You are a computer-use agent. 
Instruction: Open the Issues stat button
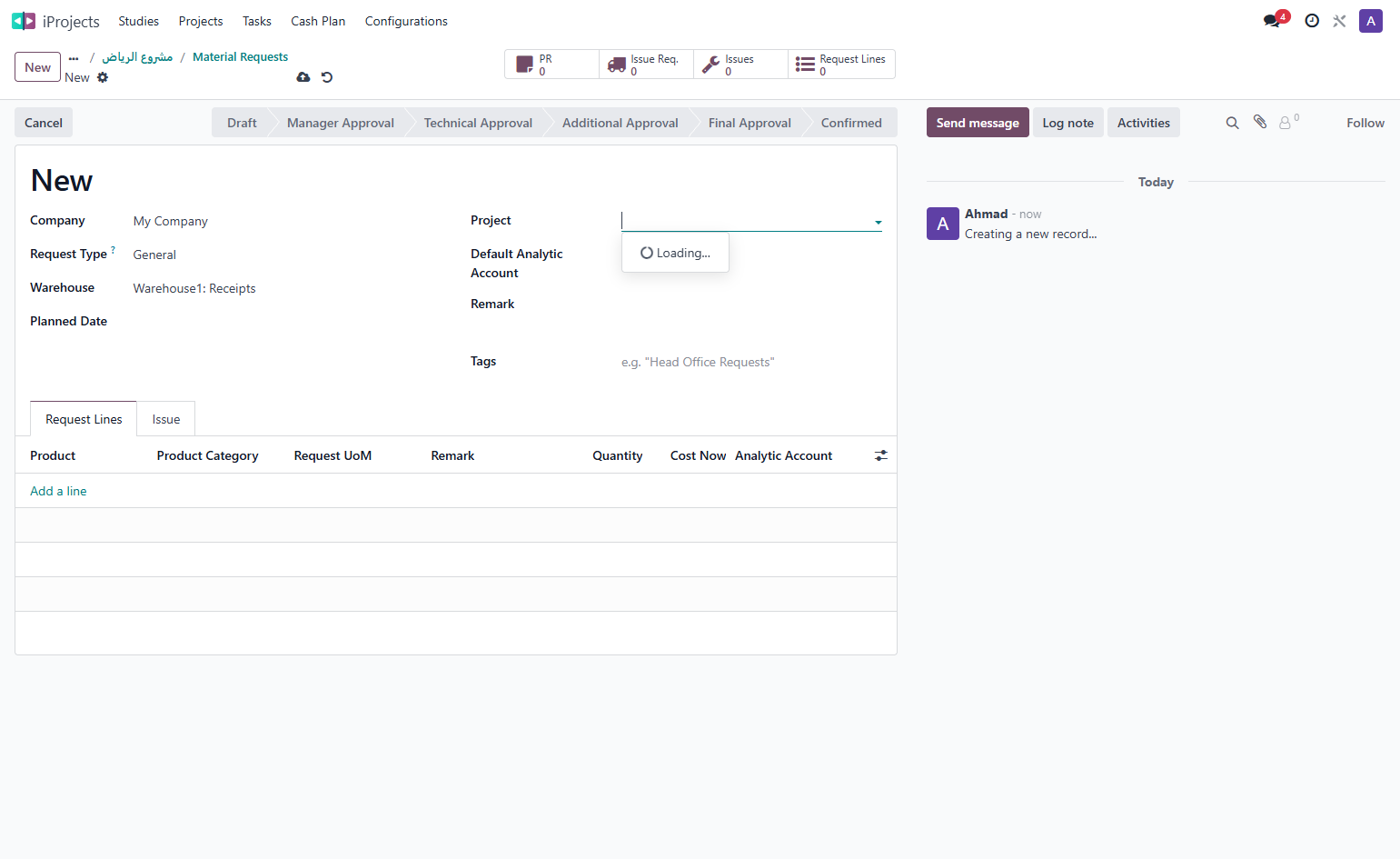point(741,65)
